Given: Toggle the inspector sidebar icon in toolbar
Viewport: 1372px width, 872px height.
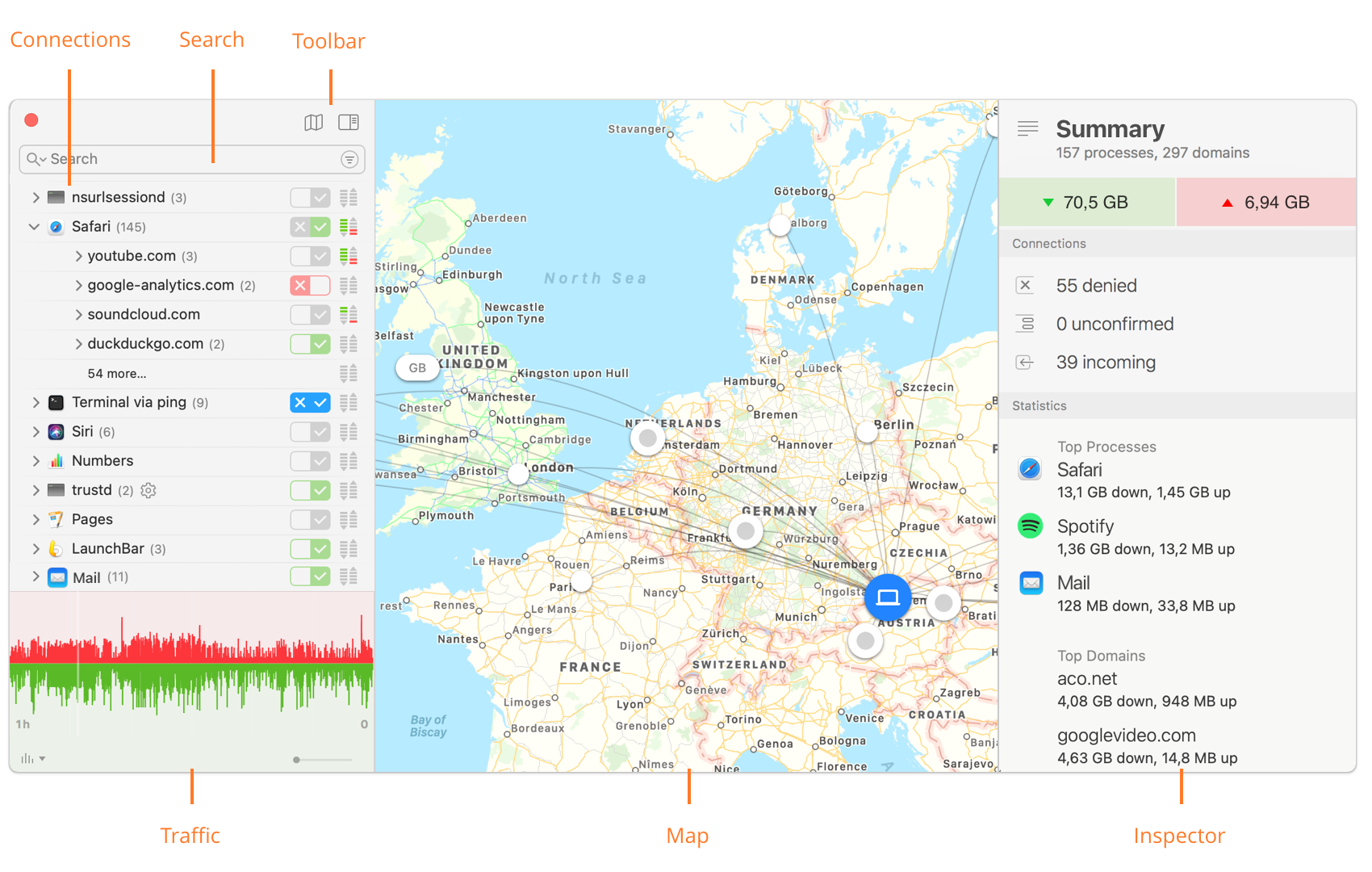Looking at the screenshot, I should point(349,122).
